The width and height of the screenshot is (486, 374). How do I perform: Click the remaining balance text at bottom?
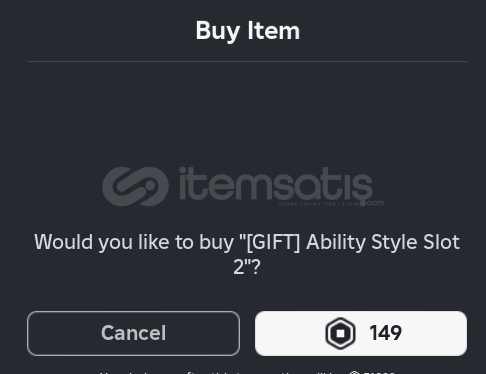coord(247,372)
